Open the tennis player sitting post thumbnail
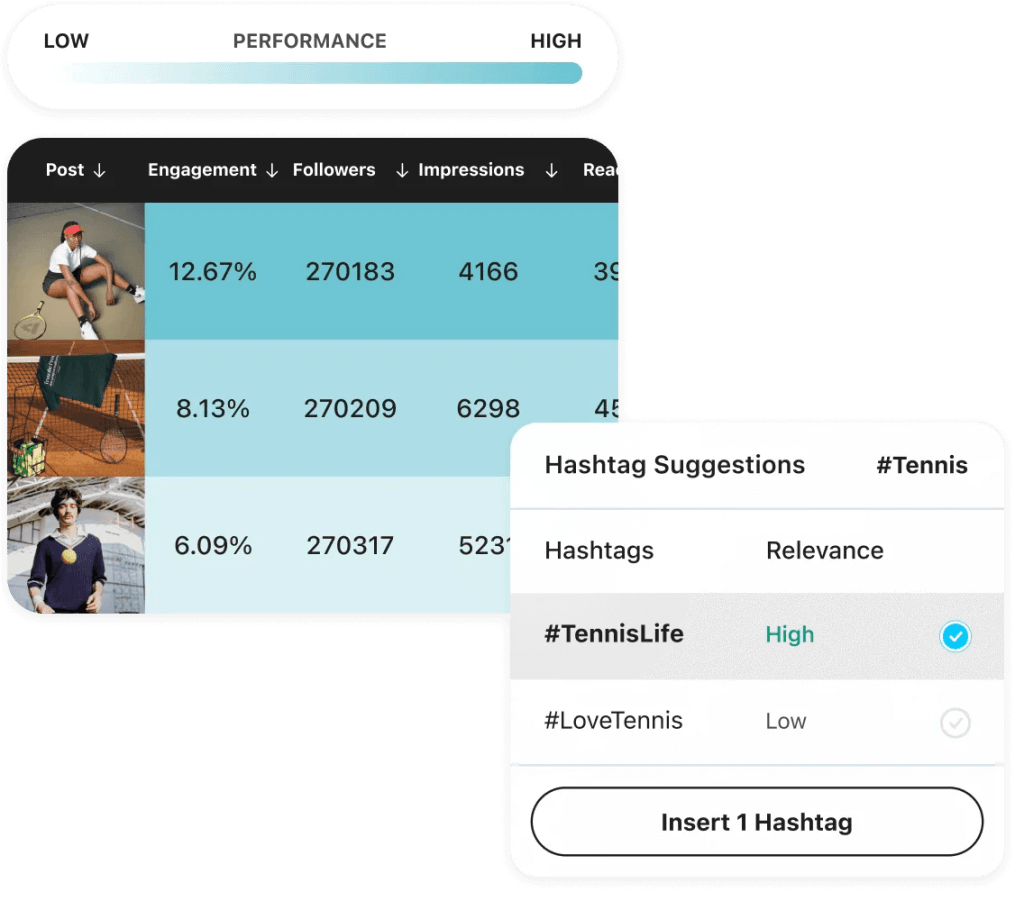 coord(76,271)
